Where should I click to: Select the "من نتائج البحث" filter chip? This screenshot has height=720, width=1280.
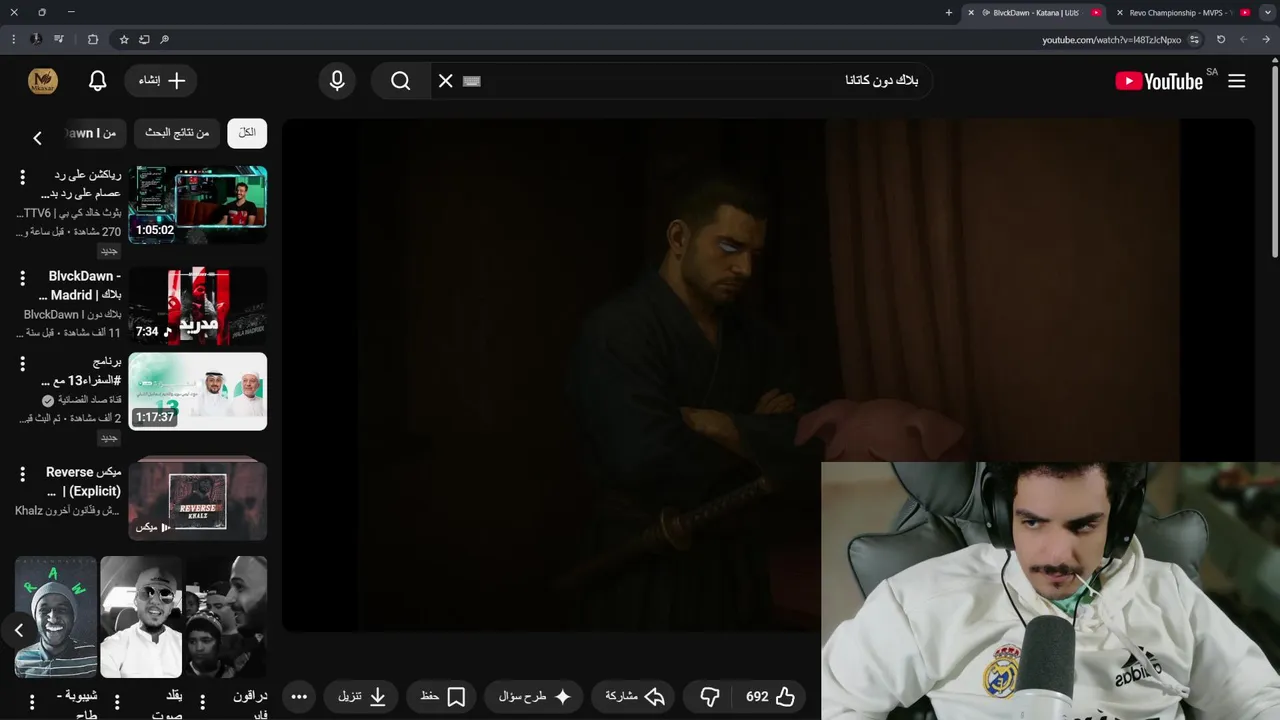point(177,133)
